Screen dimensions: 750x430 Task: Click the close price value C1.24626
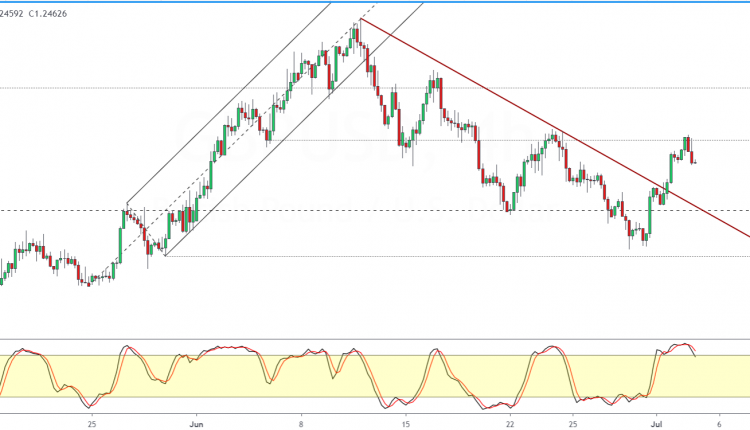[x=48, y=14]
